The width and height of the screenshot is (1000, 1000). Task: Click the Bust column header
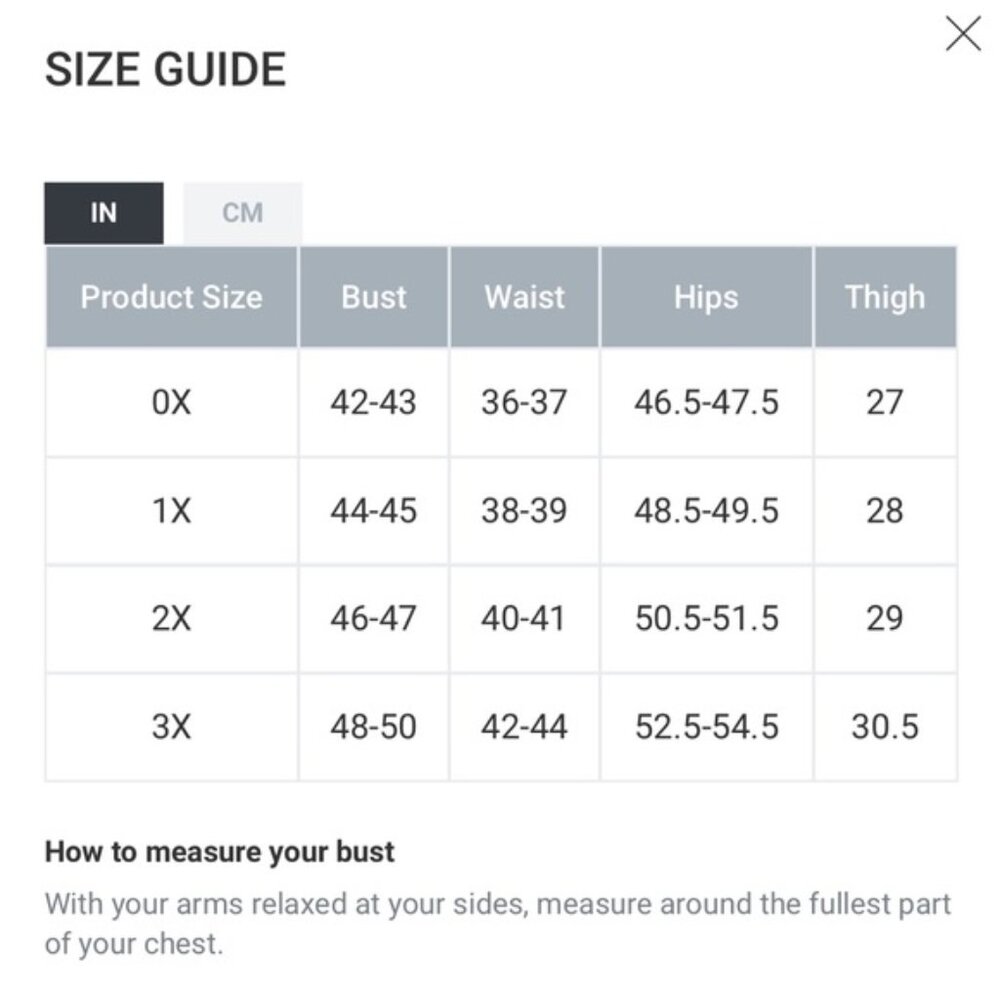tap(374, 297)
